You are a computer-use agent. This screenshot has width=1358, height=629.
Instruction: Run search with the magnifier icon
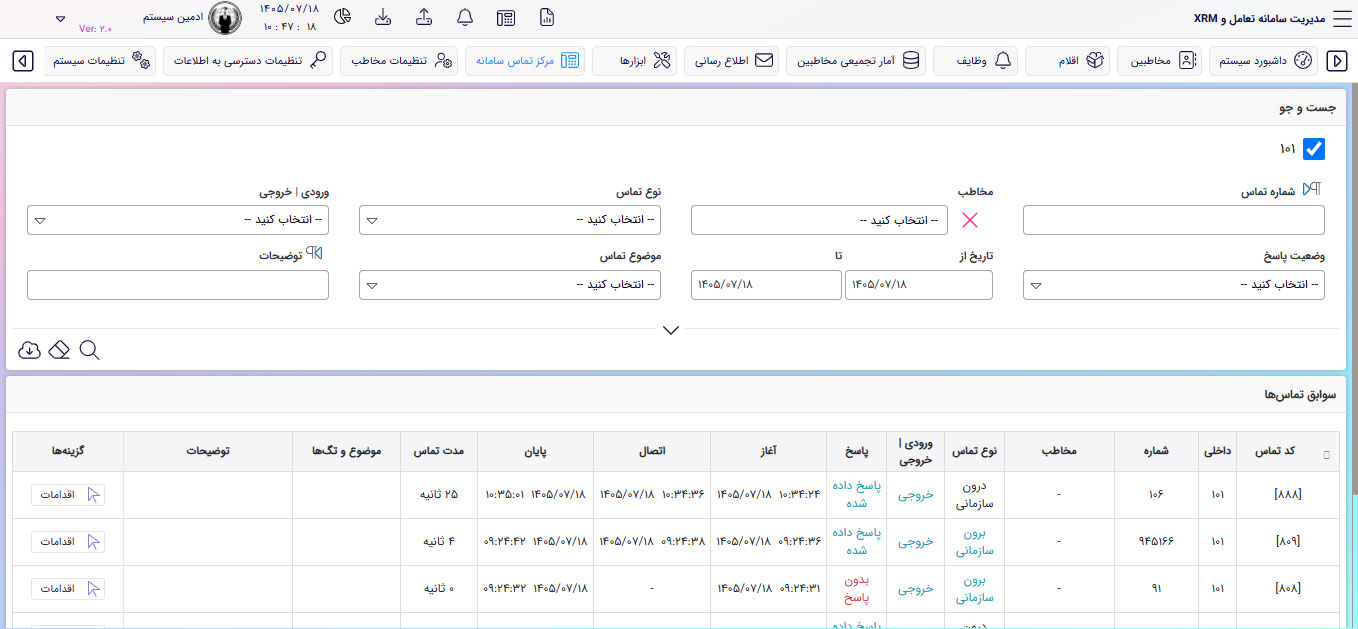point(89,350)
